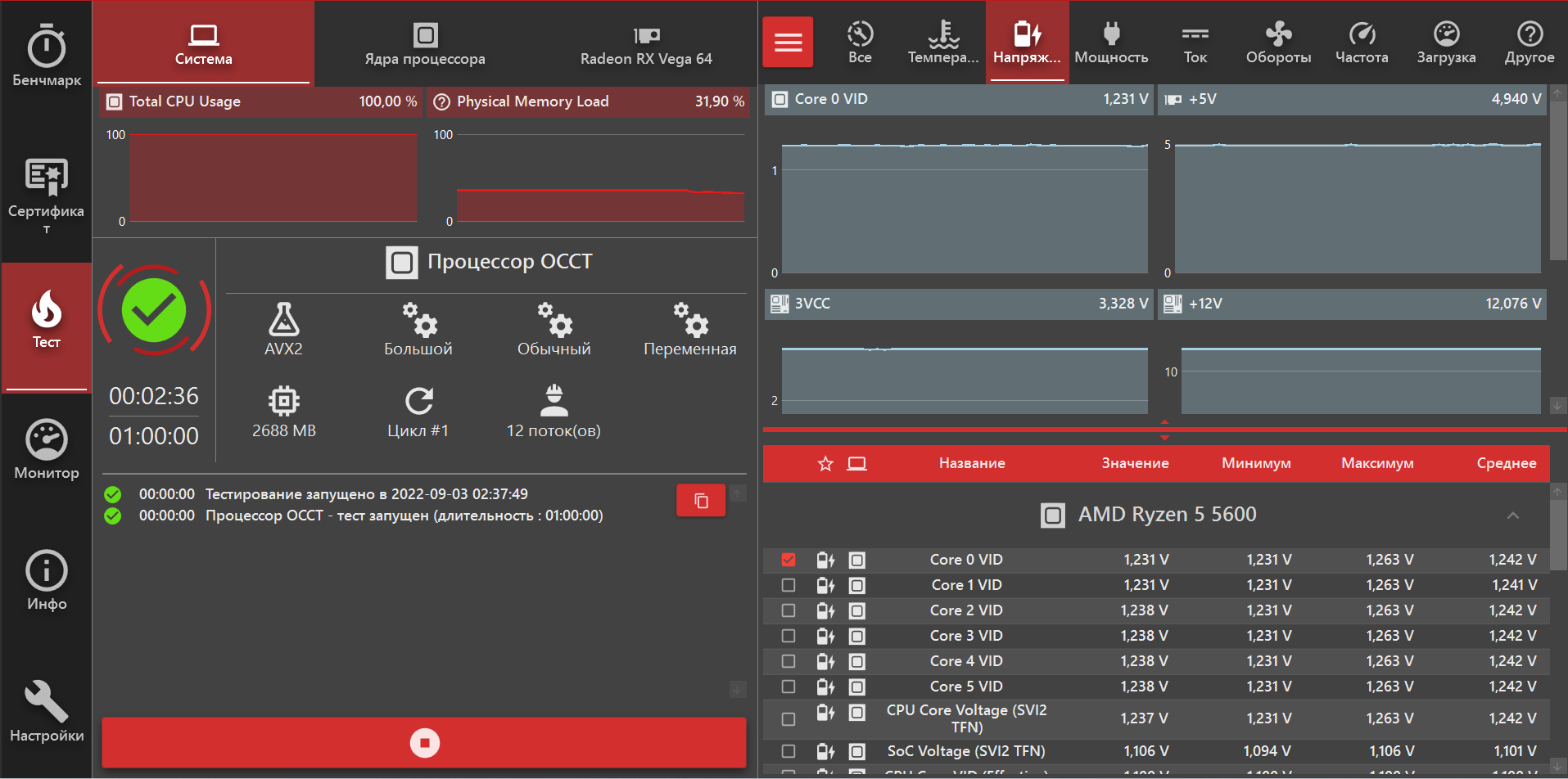This screenshot has height=779, width=1568.
Task: Click the Core 3 VID processor icon
Action: (856, 636)
